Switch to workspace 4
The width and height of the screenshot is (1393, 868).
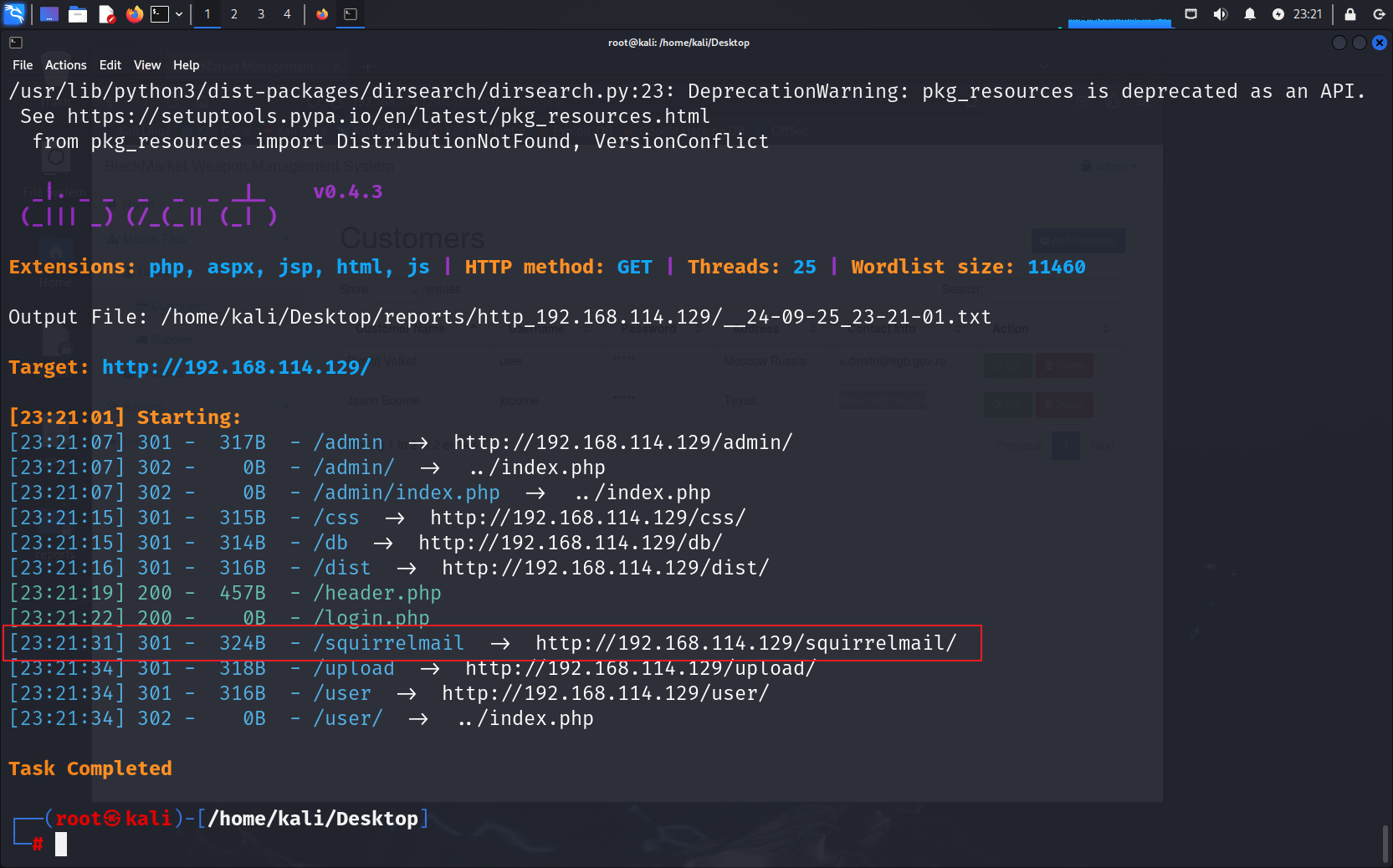pos(287,14)
